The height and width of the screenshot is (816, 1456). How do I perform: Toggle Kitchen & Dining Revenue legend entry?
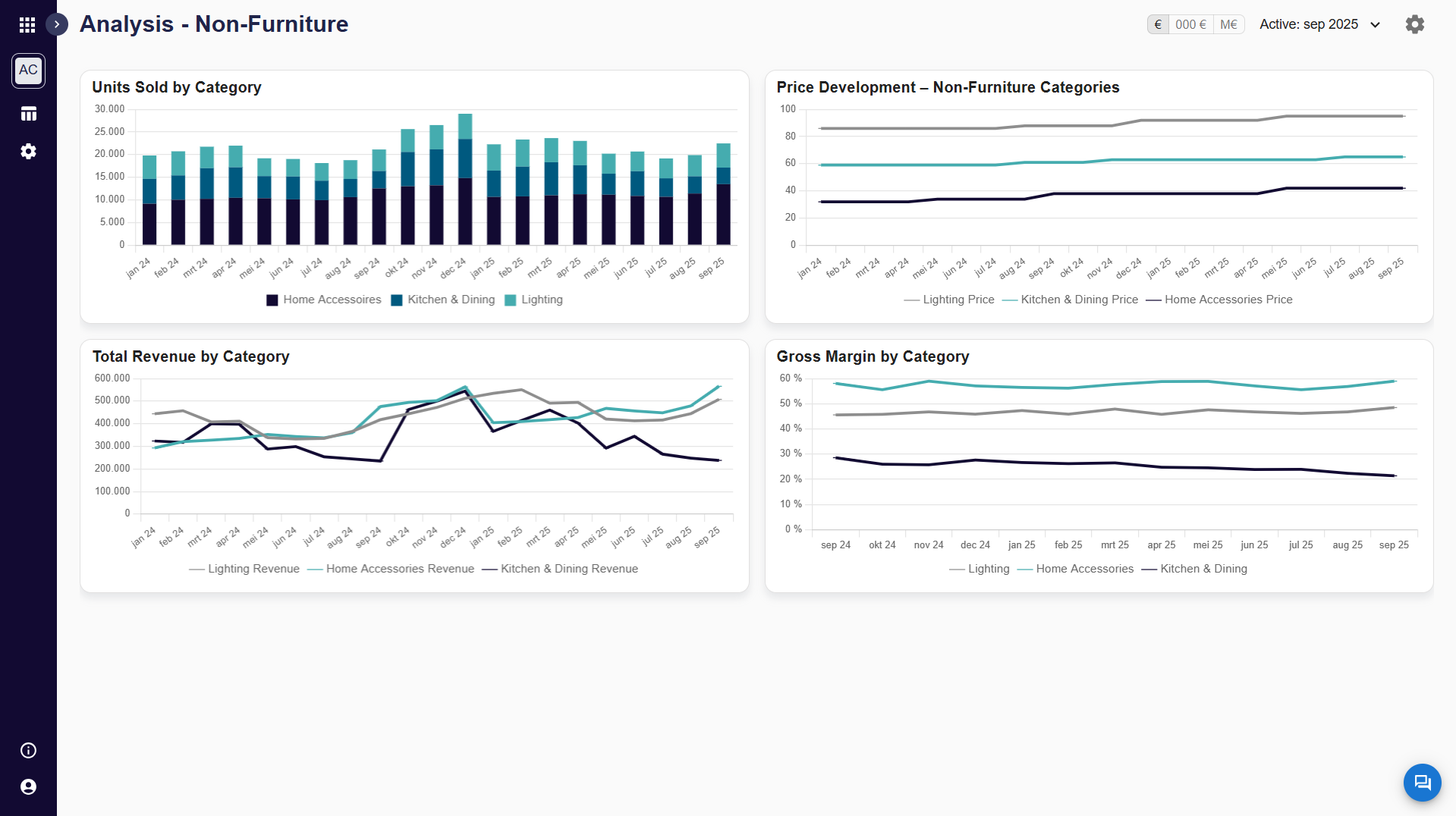560,569
